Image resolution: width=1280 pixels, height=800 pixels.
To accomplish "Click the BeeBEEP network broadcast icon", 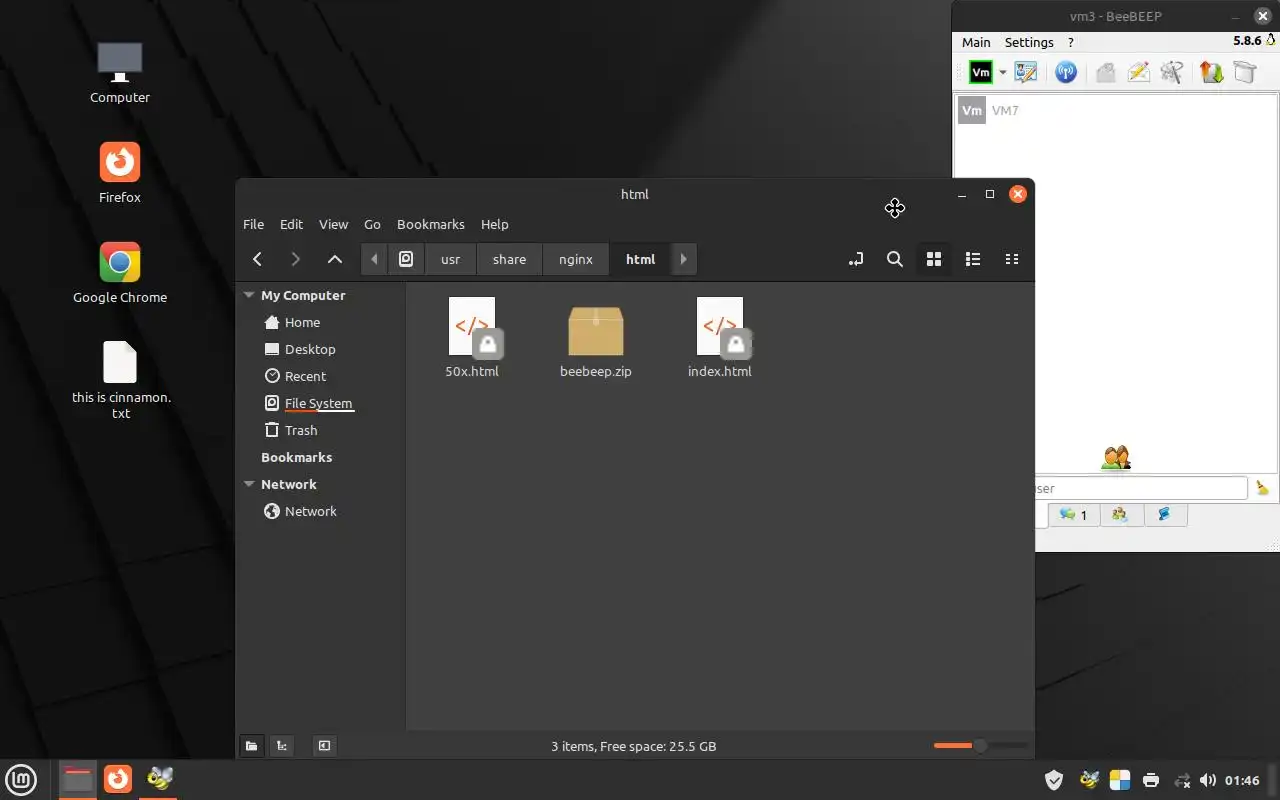I will click(x=1066, y=72).
